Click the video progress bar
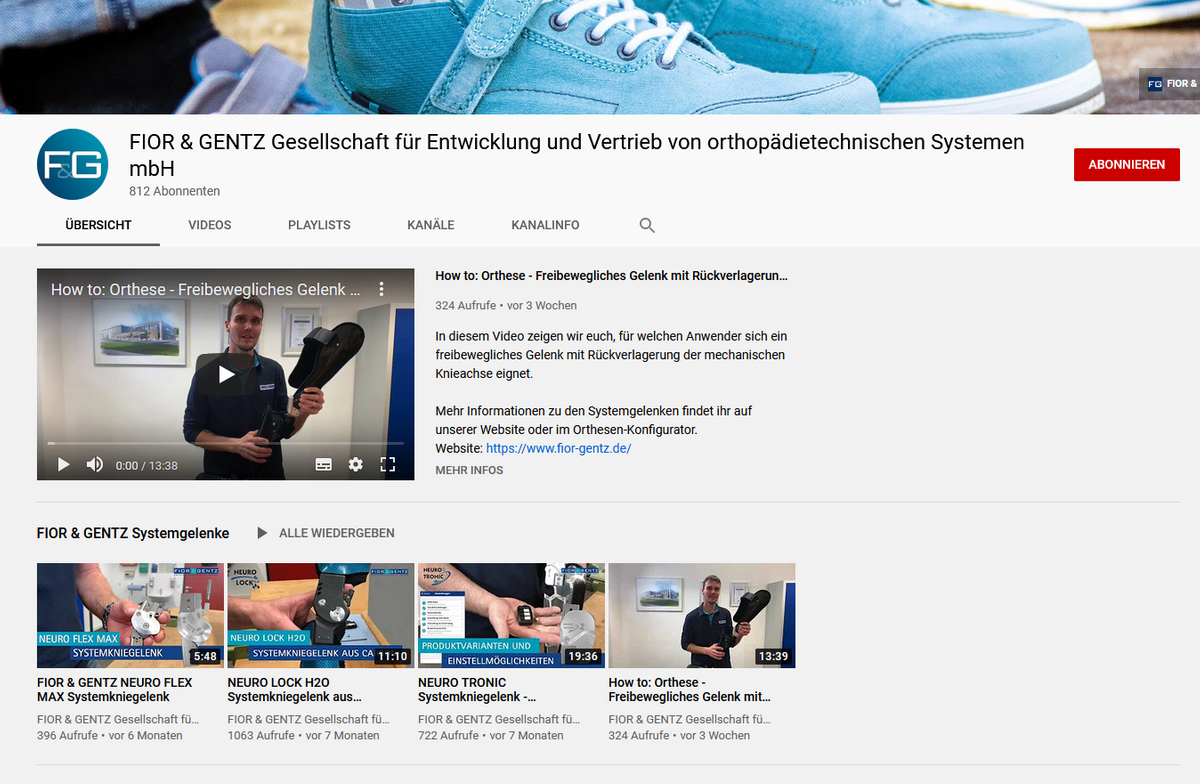 226,443
